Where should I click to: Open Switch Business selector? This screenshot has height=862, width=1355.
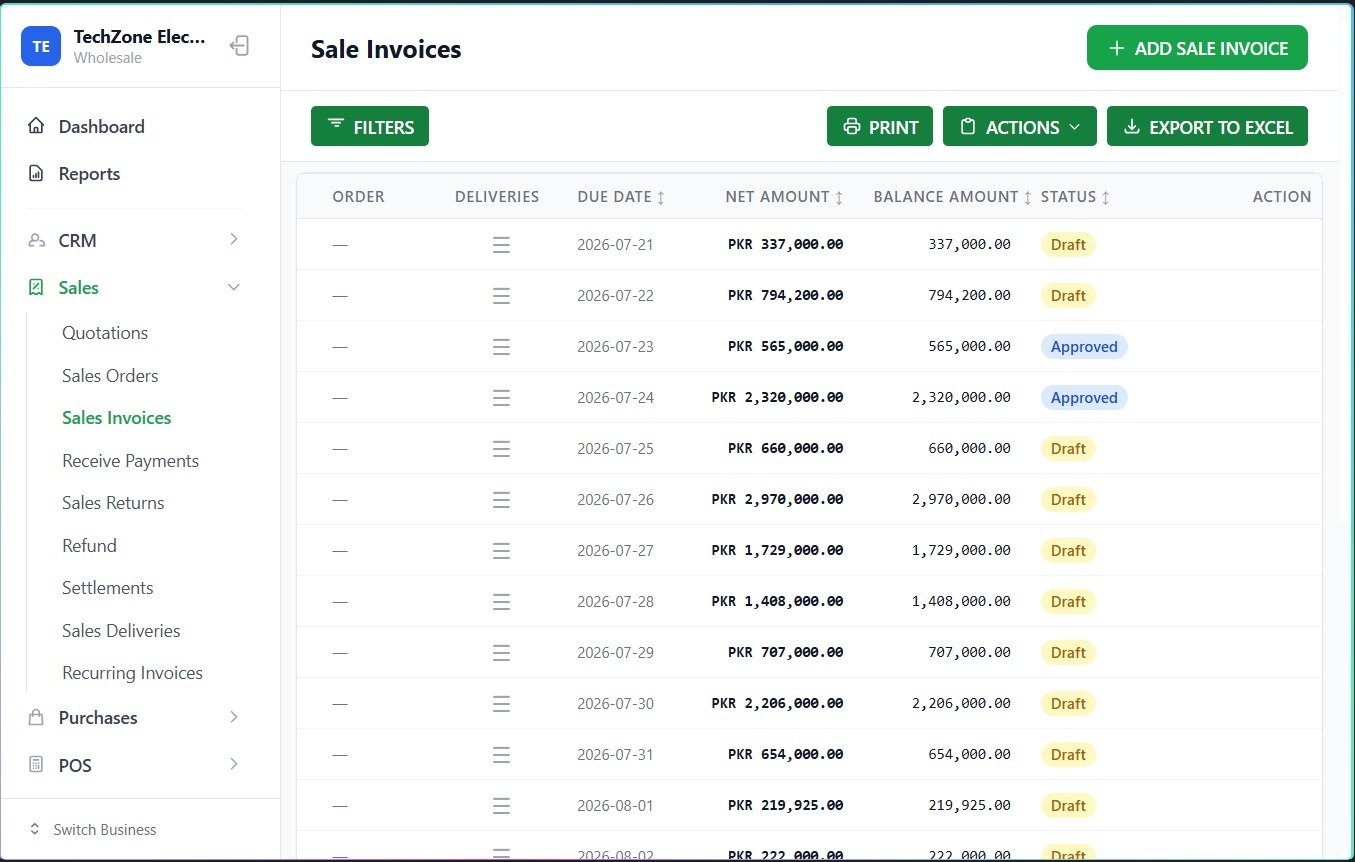pos(93,829)
